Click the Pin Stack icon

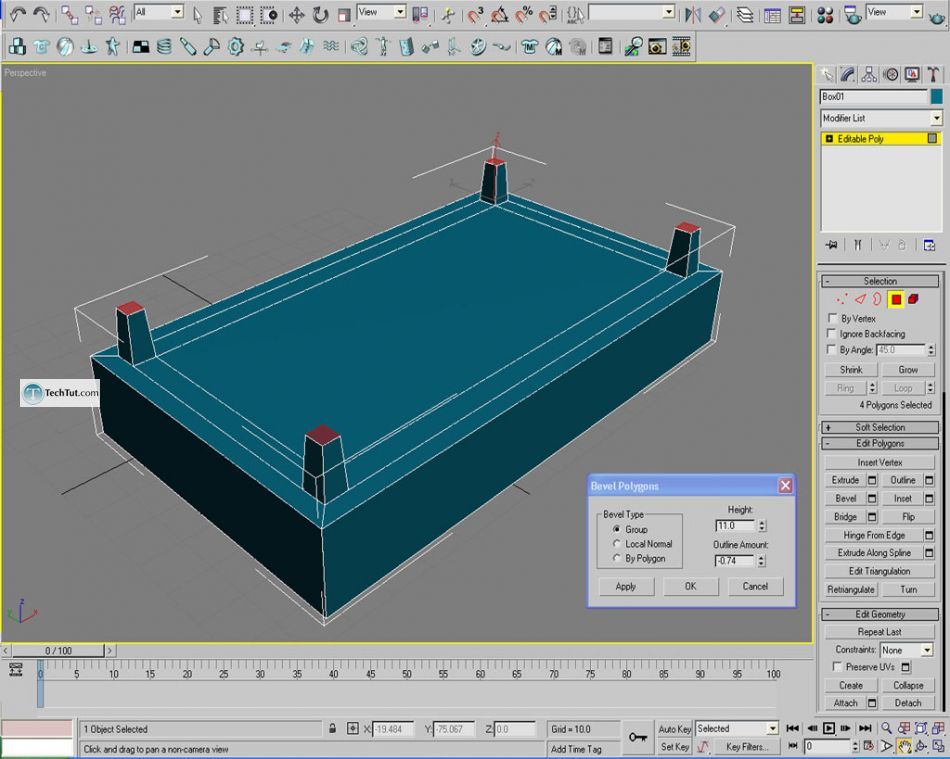[x=832, y=245]
